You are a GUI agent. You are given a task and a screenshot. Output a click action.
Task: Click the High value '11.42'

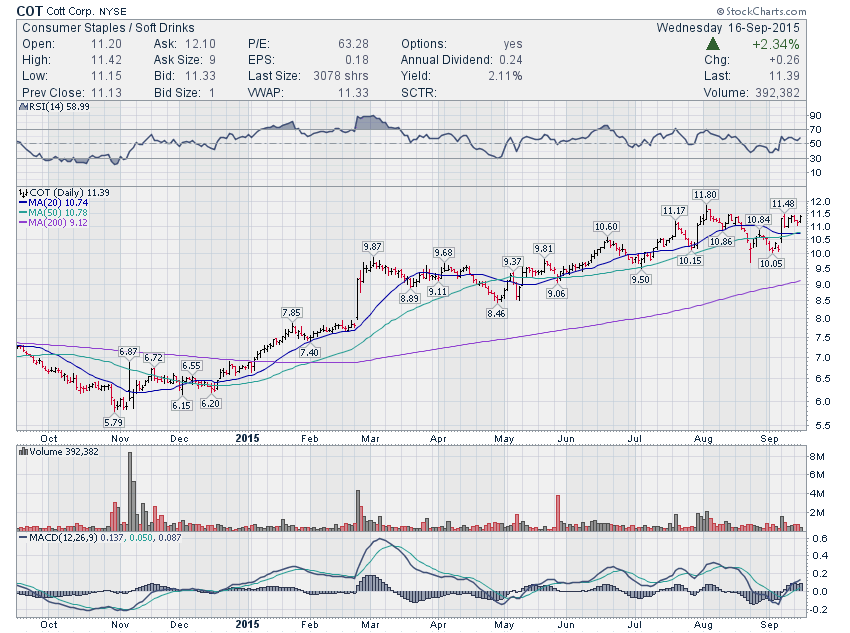[x=106, y=60]
